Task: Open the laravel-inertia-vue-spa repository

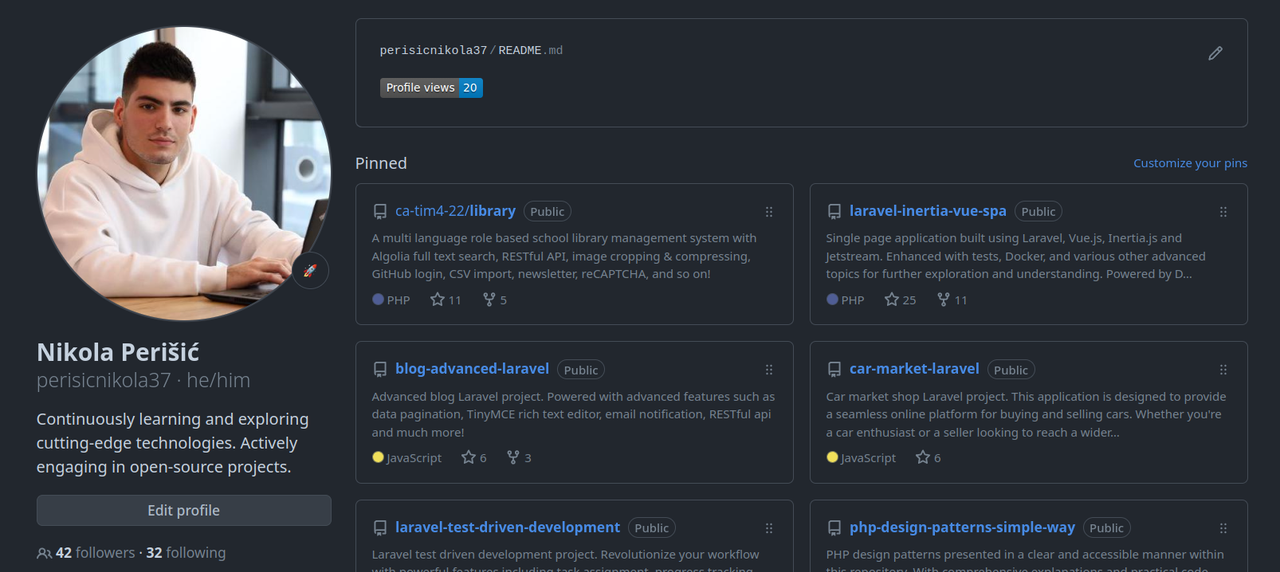Action: [x=927, y=211]
